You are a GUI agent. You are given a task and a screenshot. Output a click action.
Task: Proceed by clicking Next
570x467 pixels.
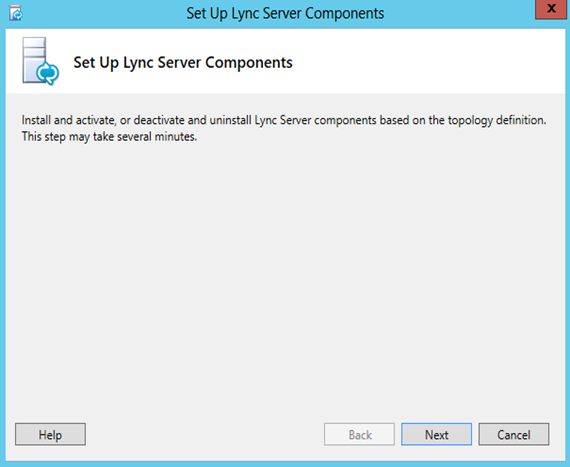[x=437, y=434]
